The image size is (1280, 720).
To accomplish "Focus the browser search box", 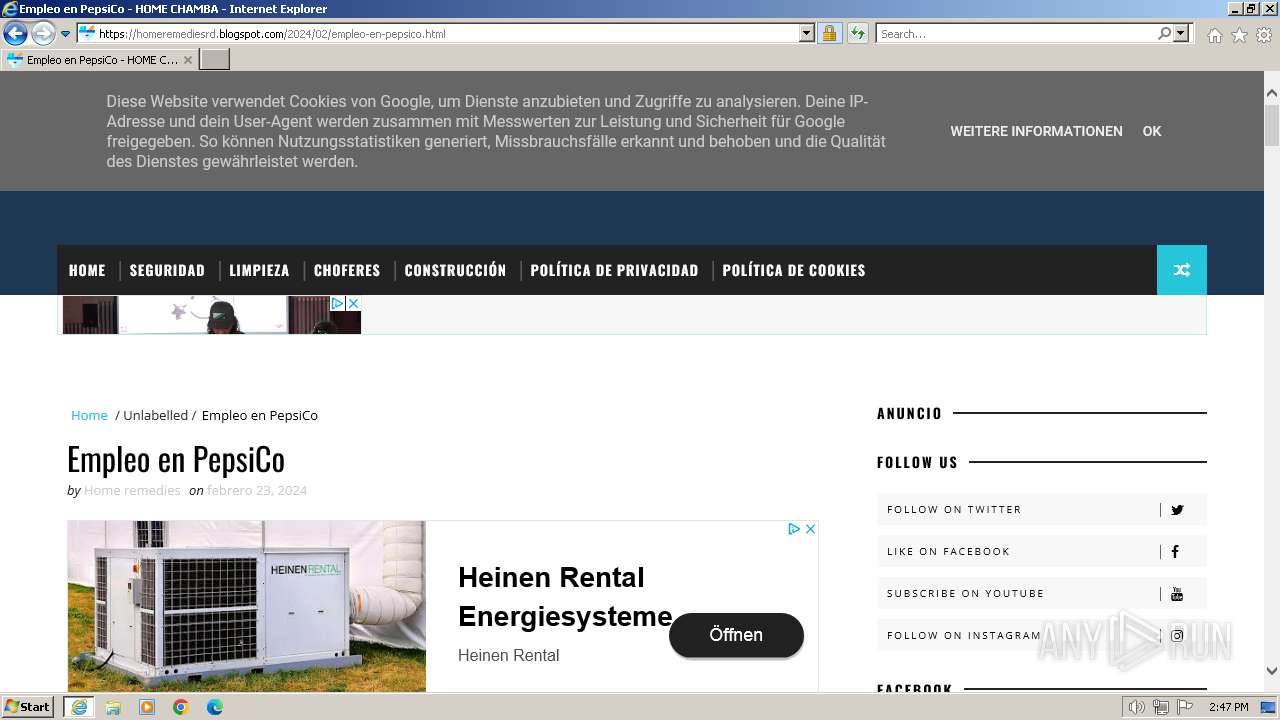I will click(1017, 33).
